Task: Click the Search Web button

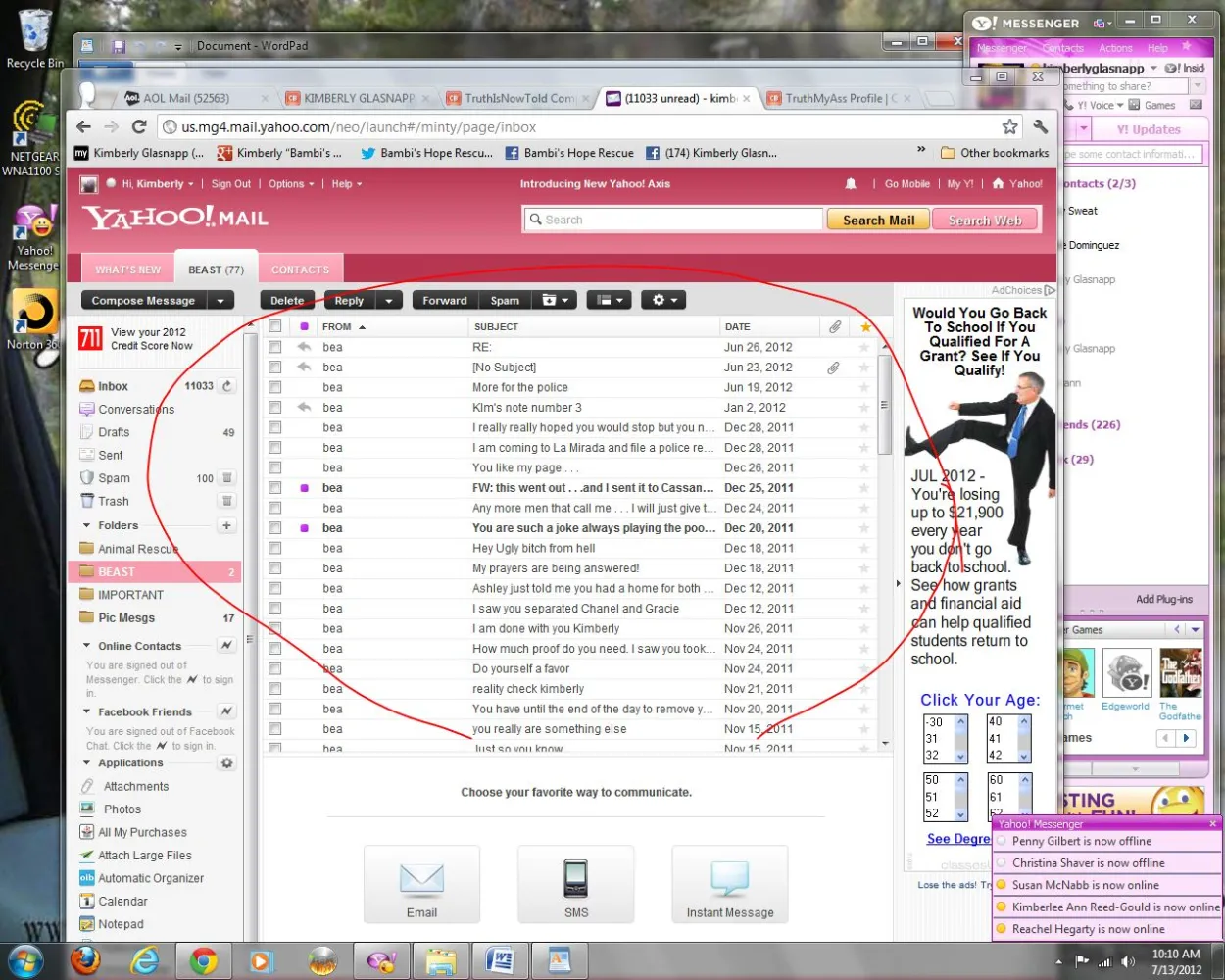Action: (985, 220)
